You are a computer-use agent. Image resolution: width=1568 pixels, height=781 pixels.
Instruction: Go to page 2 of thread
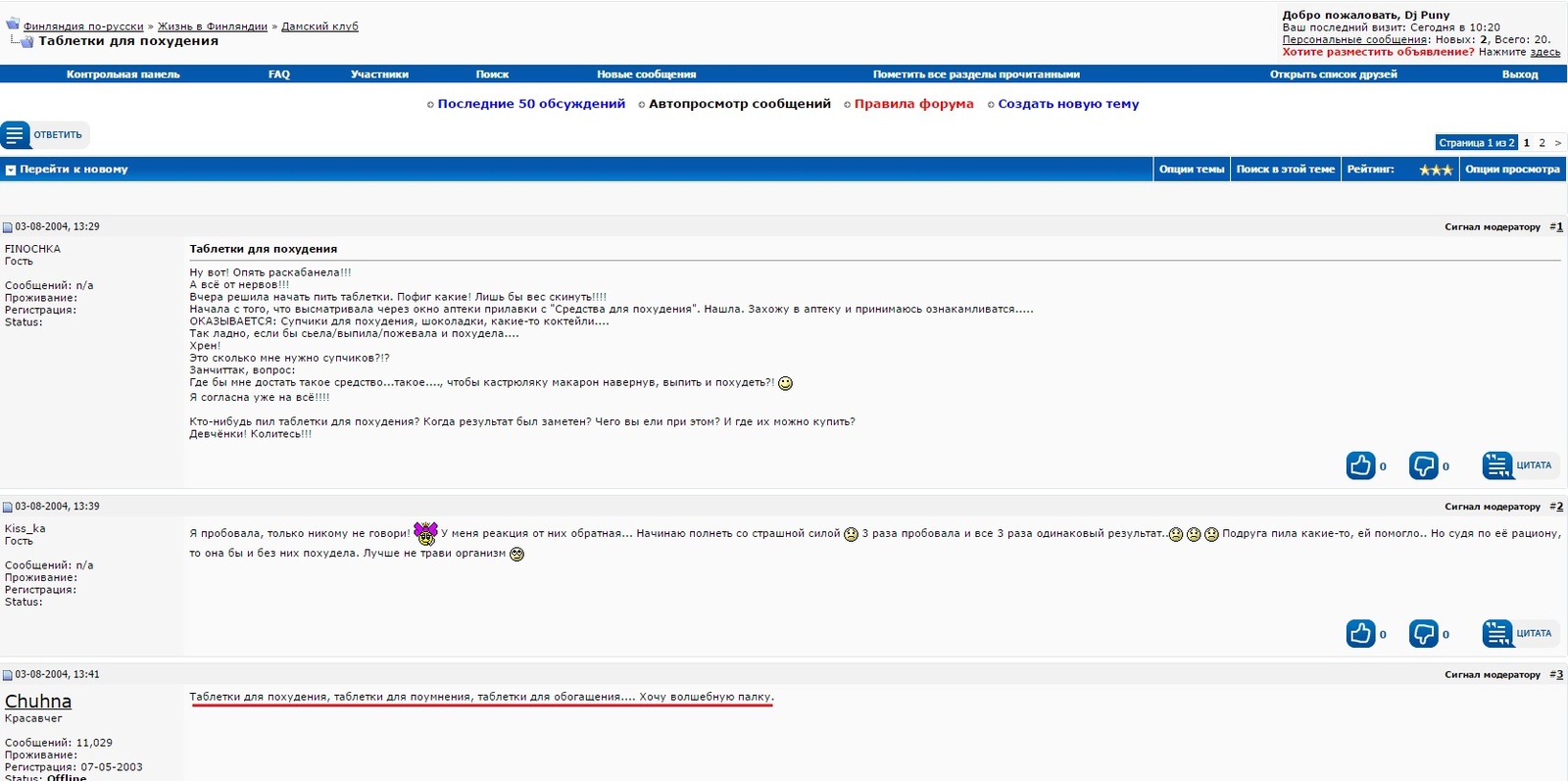point(1542,143)
